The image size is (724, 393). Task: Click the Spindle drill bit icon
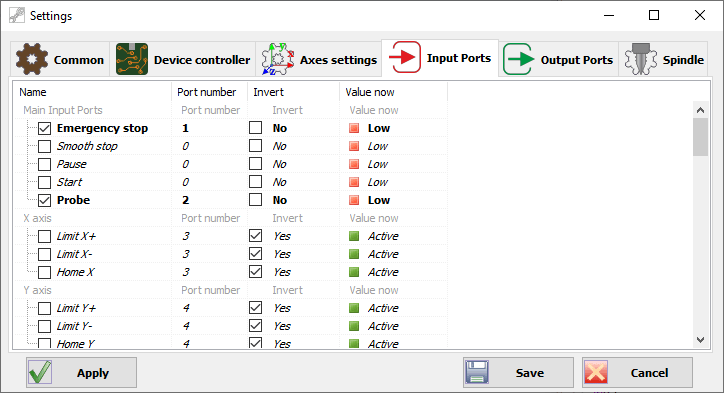[x=641, y=59]
